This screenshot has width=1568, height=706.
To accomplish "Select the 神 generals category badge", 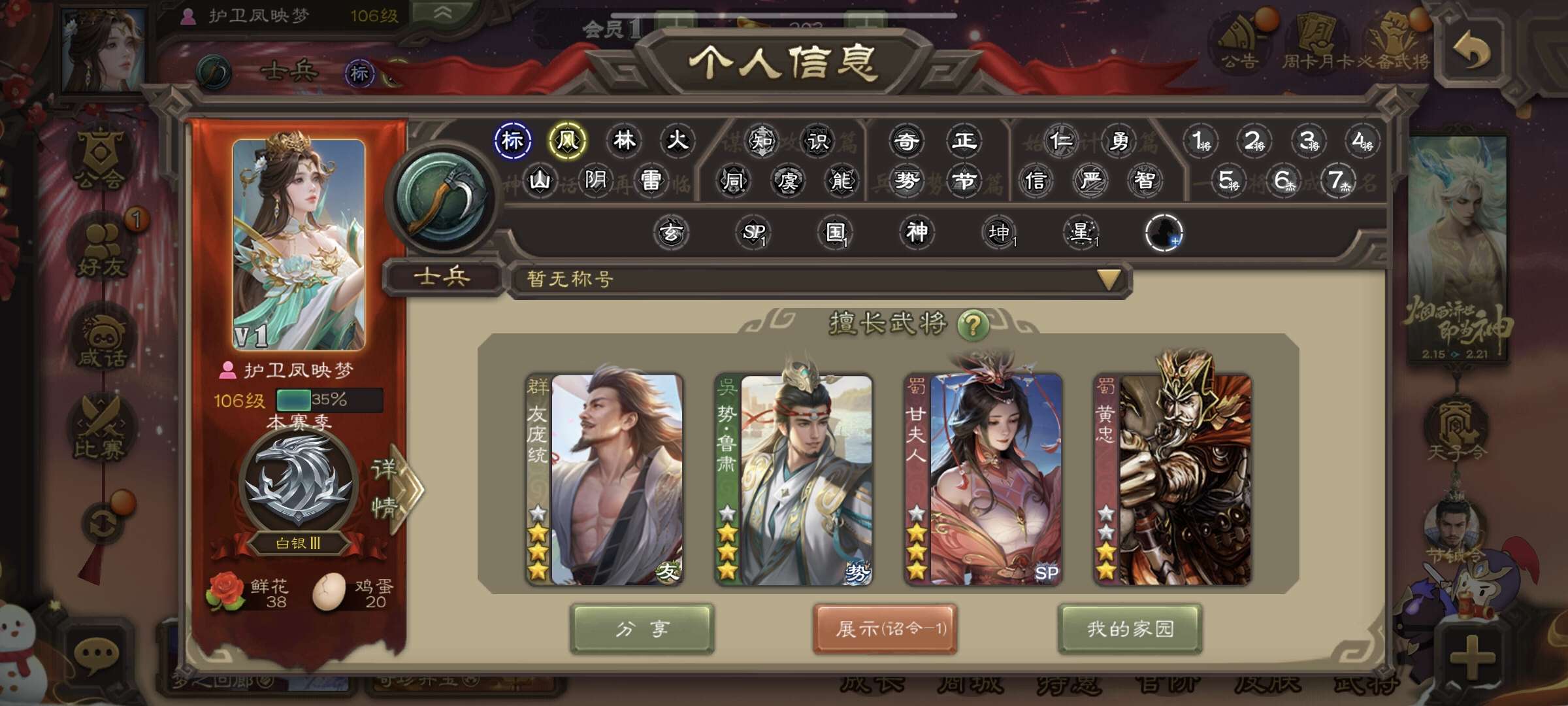I will pyautogui.click(x=917, y=232).
